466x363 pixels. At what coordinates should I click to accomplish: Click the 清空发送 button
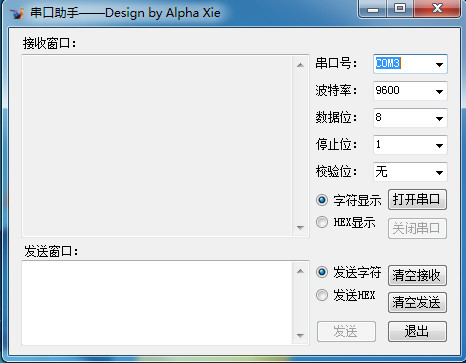(x=417, y=302)
